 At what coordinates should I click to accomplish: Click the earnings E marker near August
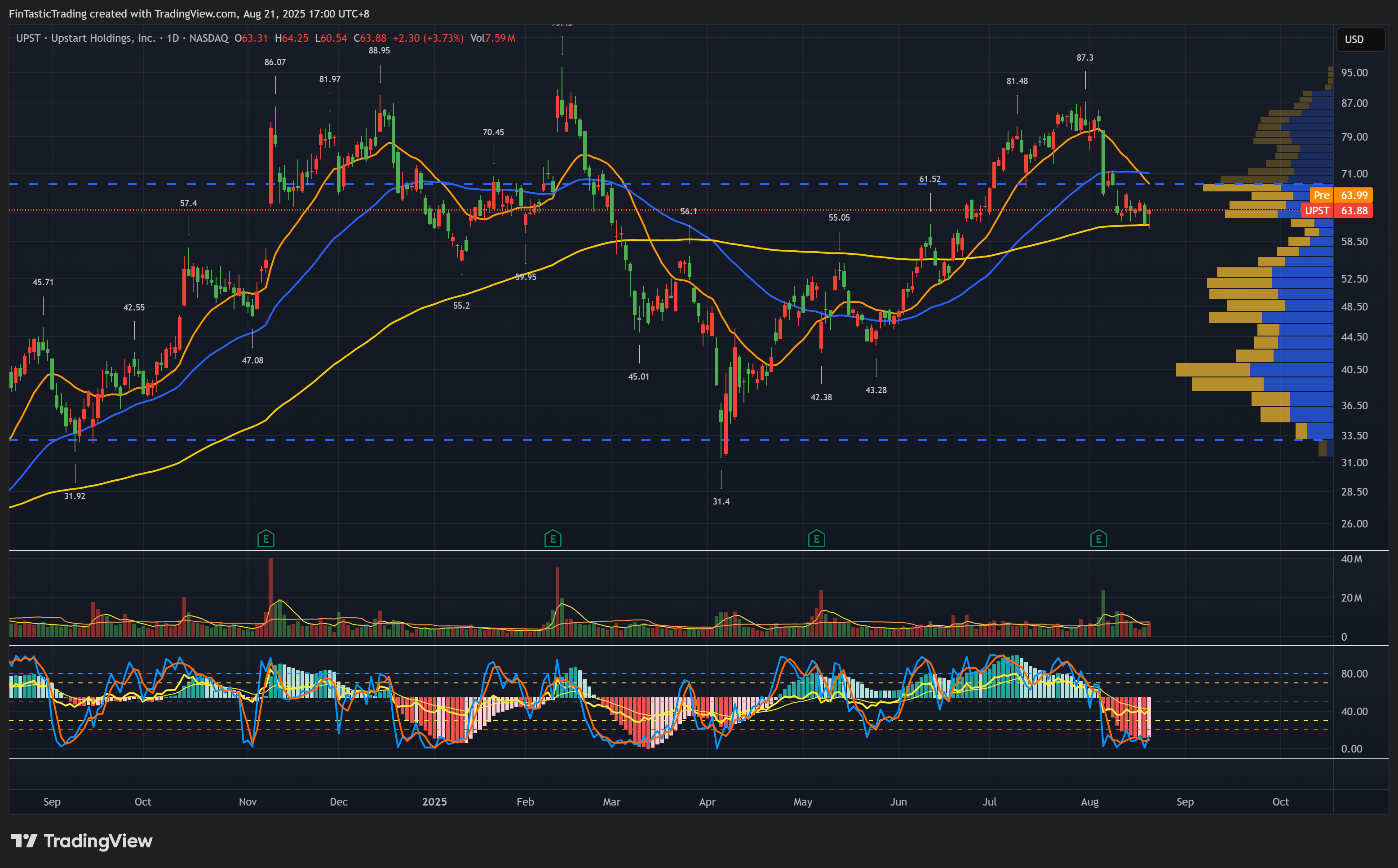point(1098,539)
